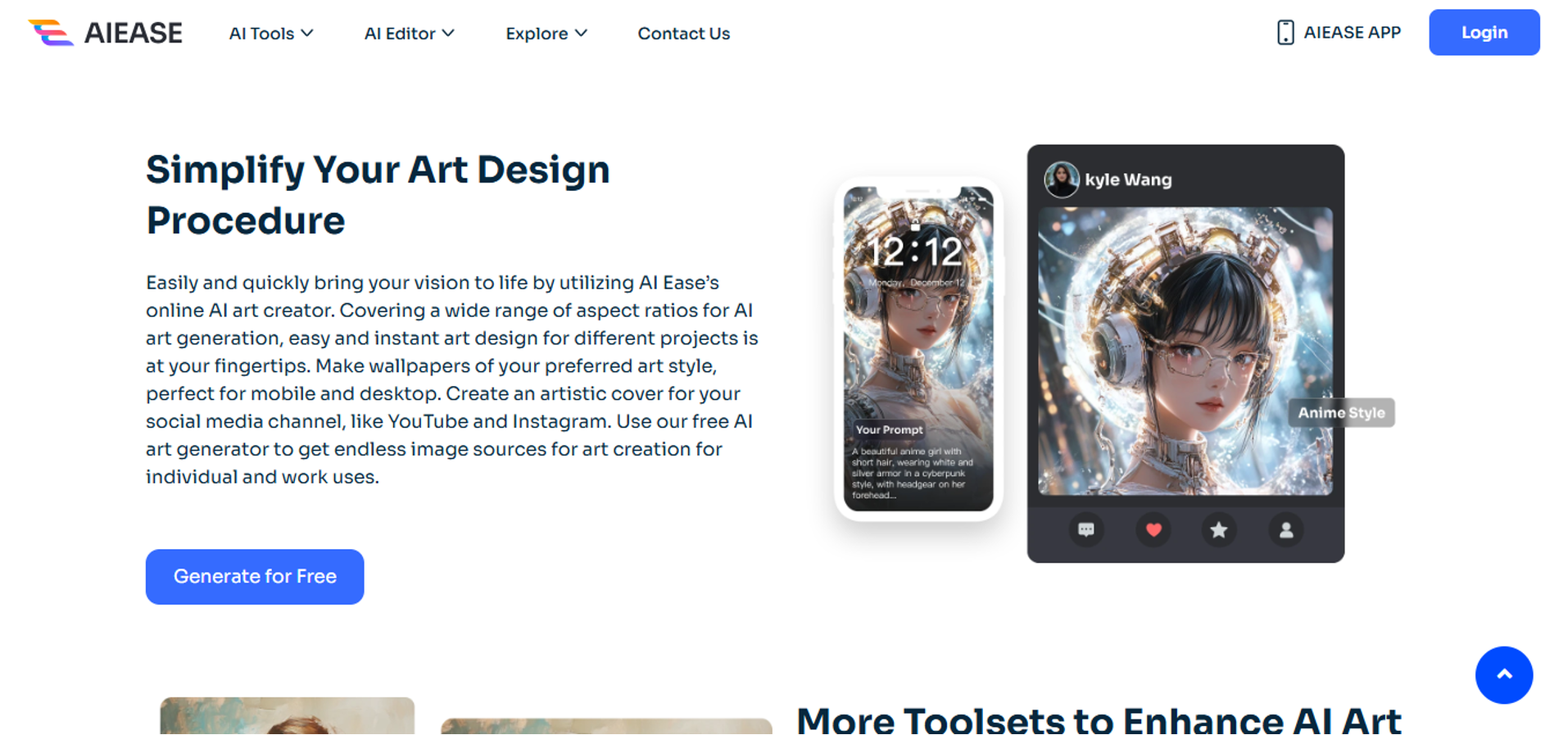This screenshot has width=1568, height=735.
Task: Open the Explore dropdown menu
Action: click(x=546, y=34)
